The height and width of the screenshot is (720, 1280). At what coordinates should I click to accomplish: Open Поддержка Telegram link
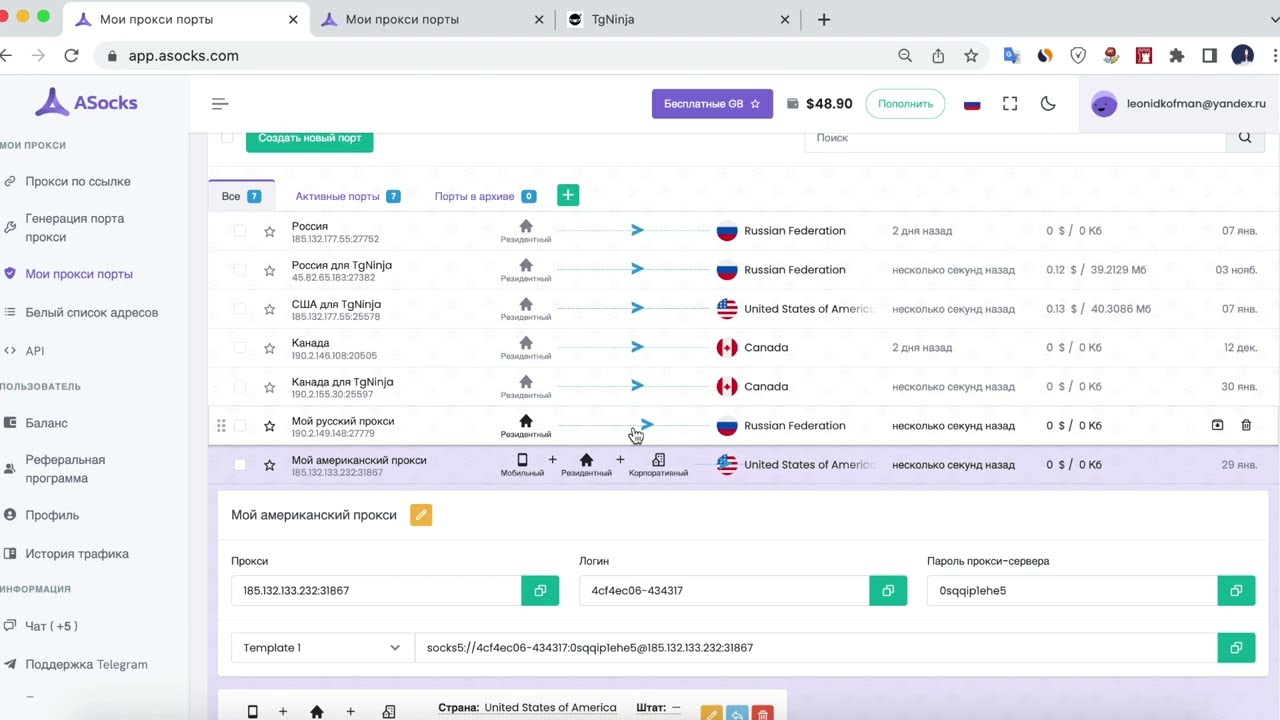click(x=86, y=665)
